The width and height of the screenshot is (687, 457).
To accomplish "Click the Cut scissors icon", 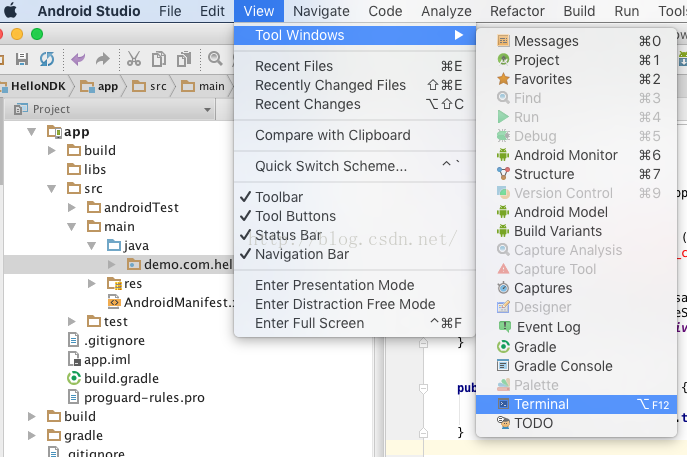I will coord(134,59).
